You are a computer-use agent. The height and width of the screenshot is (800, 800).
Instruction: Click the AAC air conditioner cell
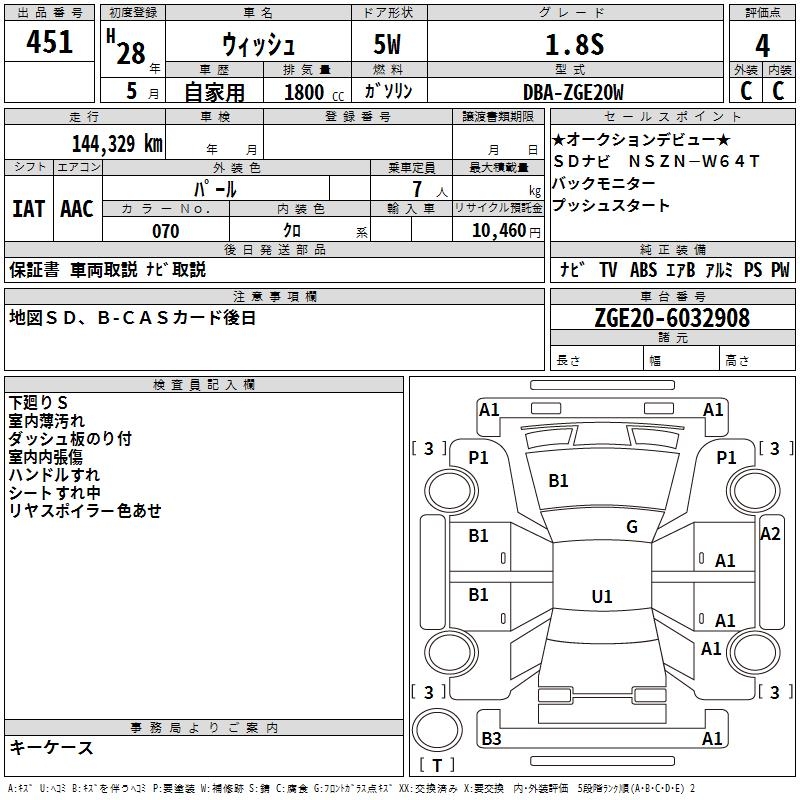click(x=77, y=209)
